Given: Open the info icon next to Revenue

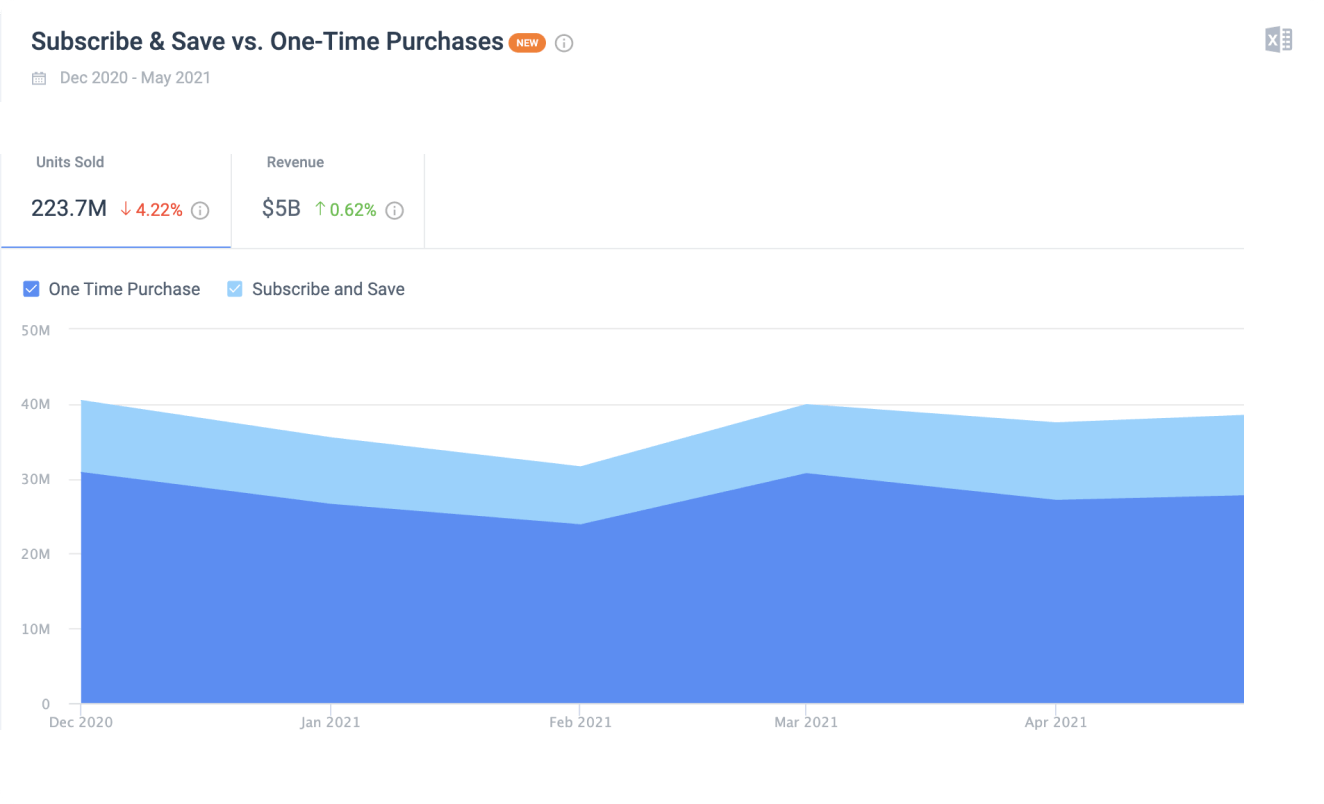Looking at the screenshot, I should (394, 210).
